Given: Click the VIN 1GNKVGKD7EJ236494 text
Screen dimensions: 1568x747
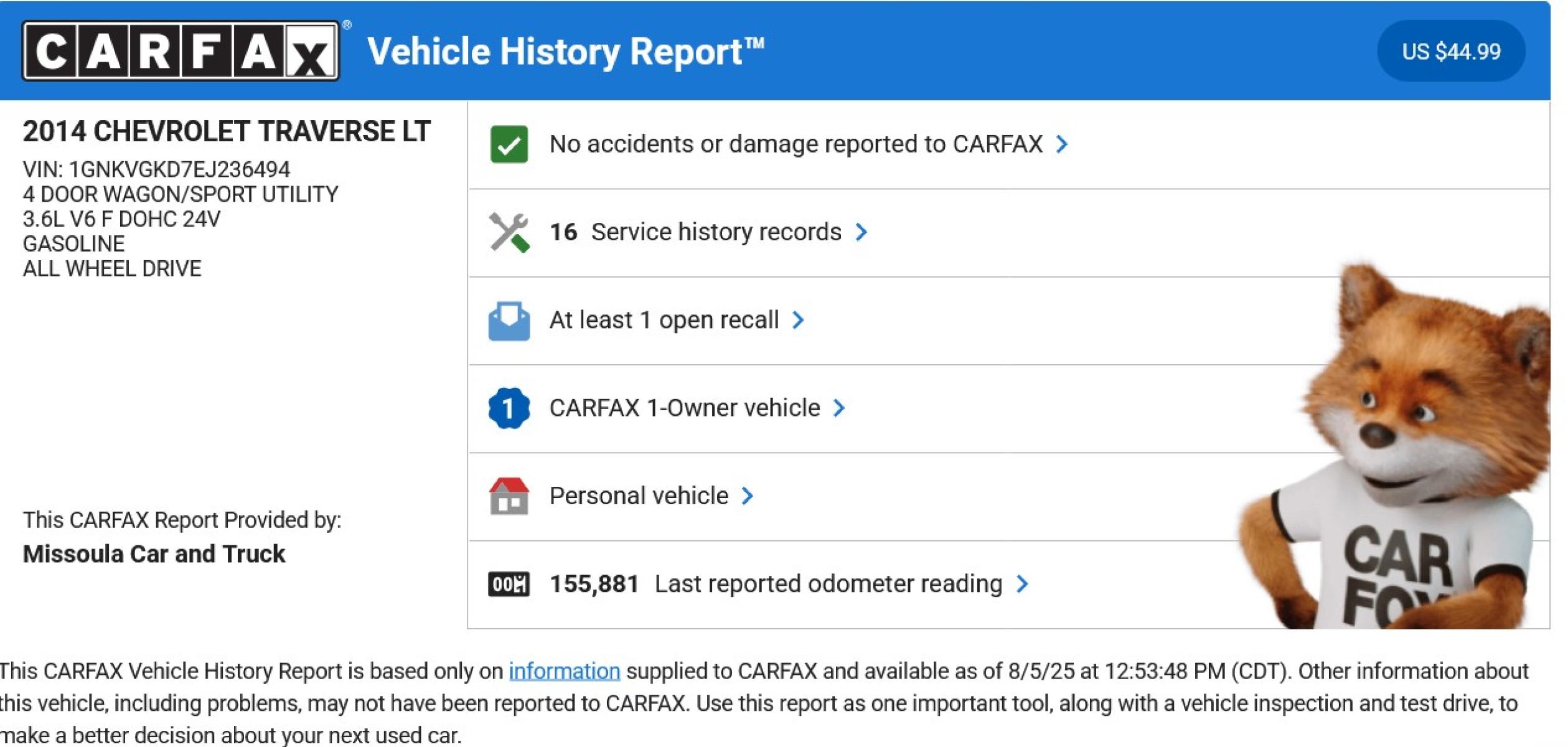Looking at the screenshot, I should tap(156, 169).
